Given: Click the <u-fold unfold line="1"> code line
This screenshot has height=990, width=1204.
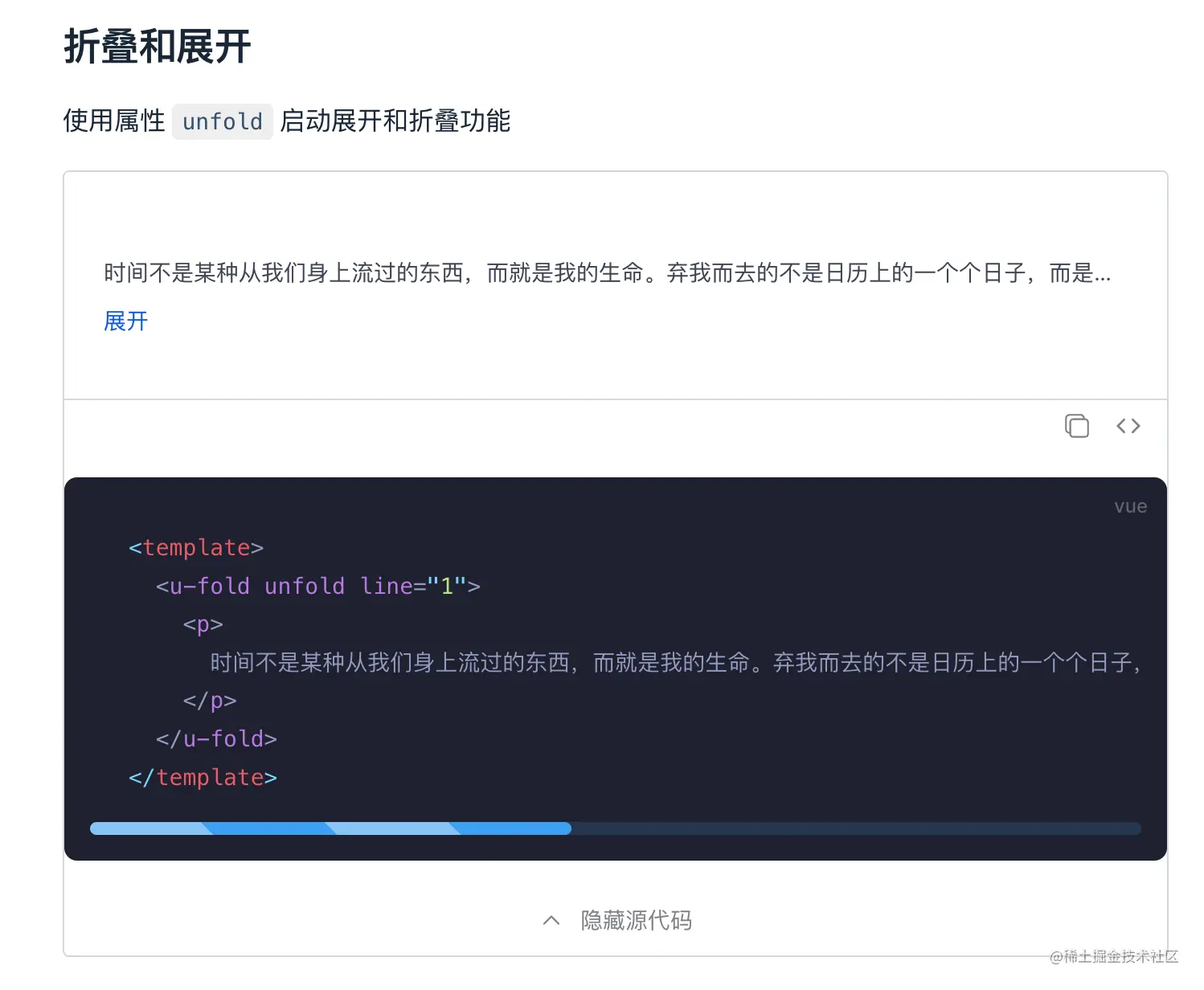Looking at the screenshot, I should [x=318, y=586].
